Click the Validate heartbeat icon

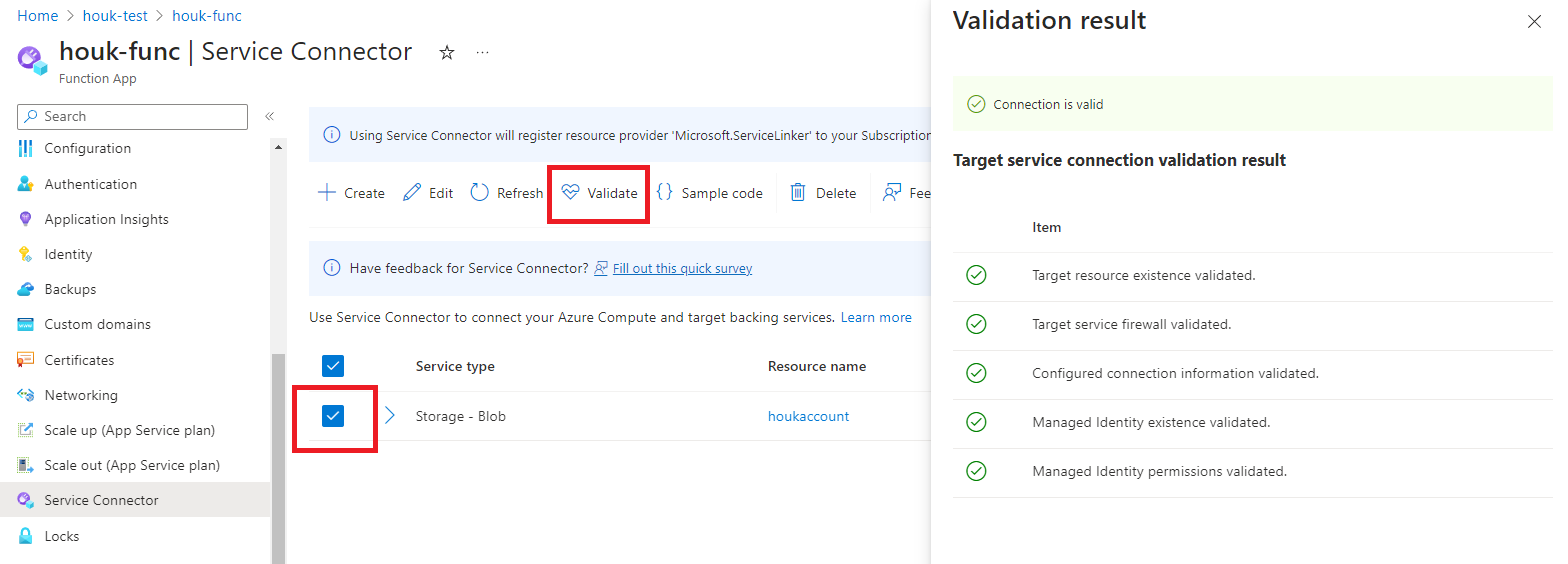(571, 193)
